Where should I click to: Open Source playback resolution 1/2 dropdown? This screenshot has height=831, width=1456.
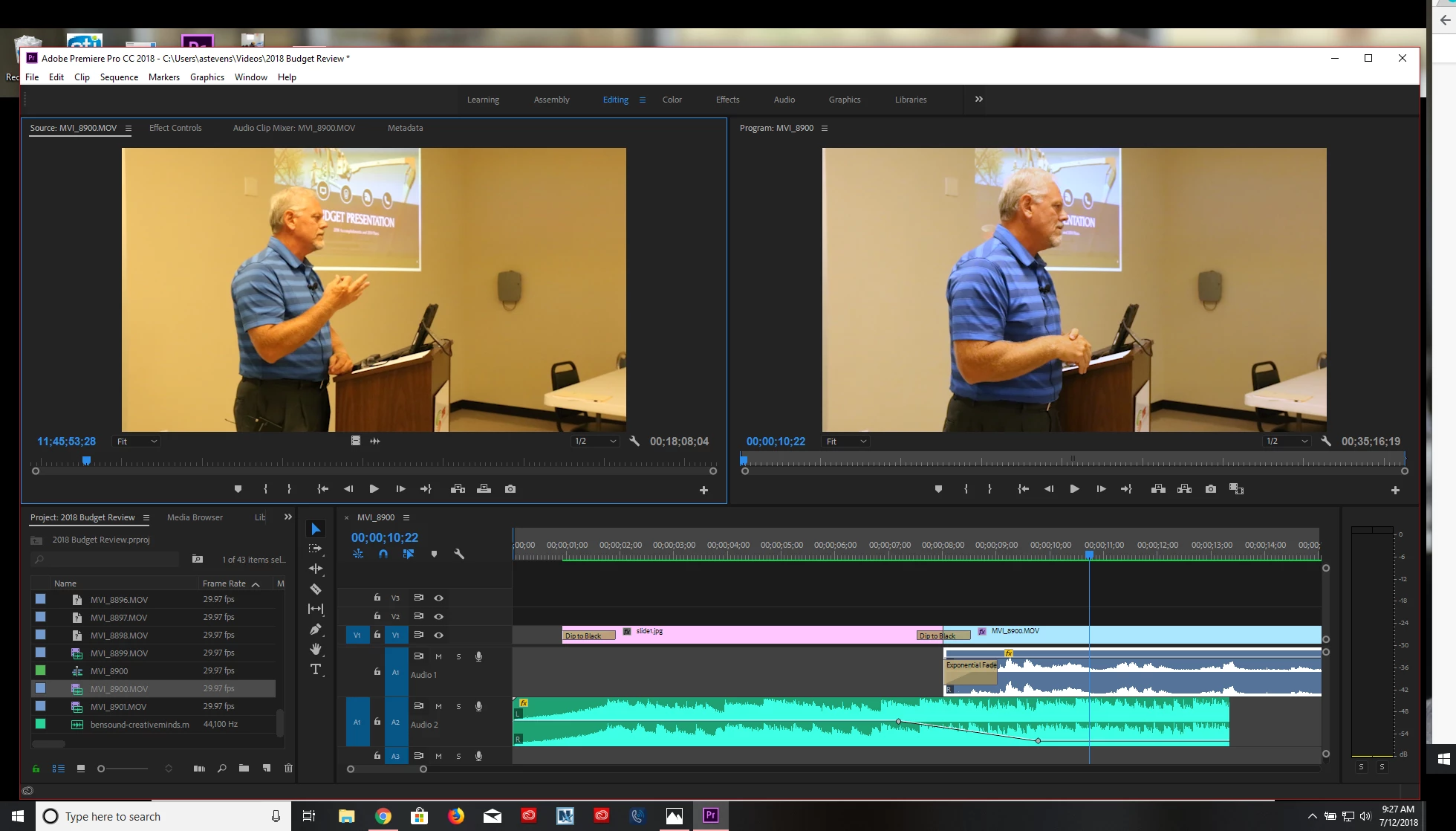(x=595, y=442)
